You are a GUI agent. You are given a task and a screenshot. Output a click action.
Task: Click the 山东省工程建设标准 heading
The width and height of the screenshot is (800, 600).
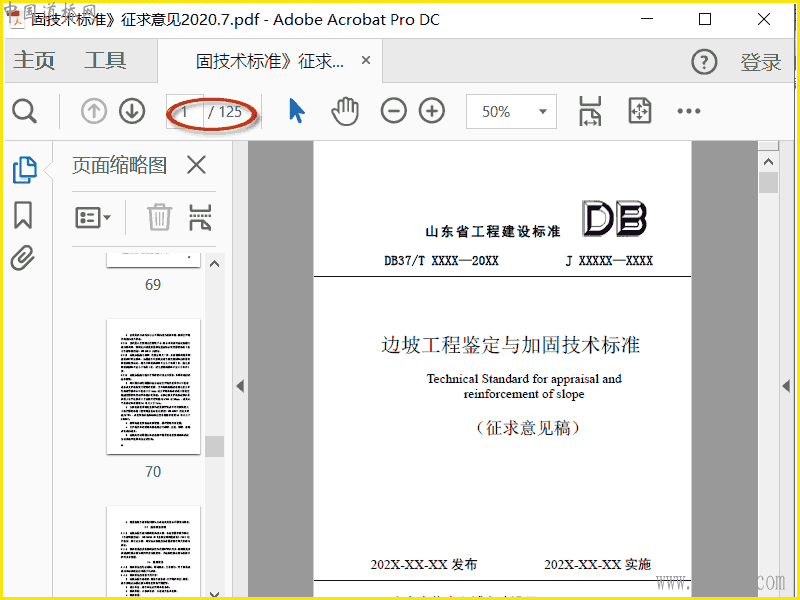pos(492,232)
